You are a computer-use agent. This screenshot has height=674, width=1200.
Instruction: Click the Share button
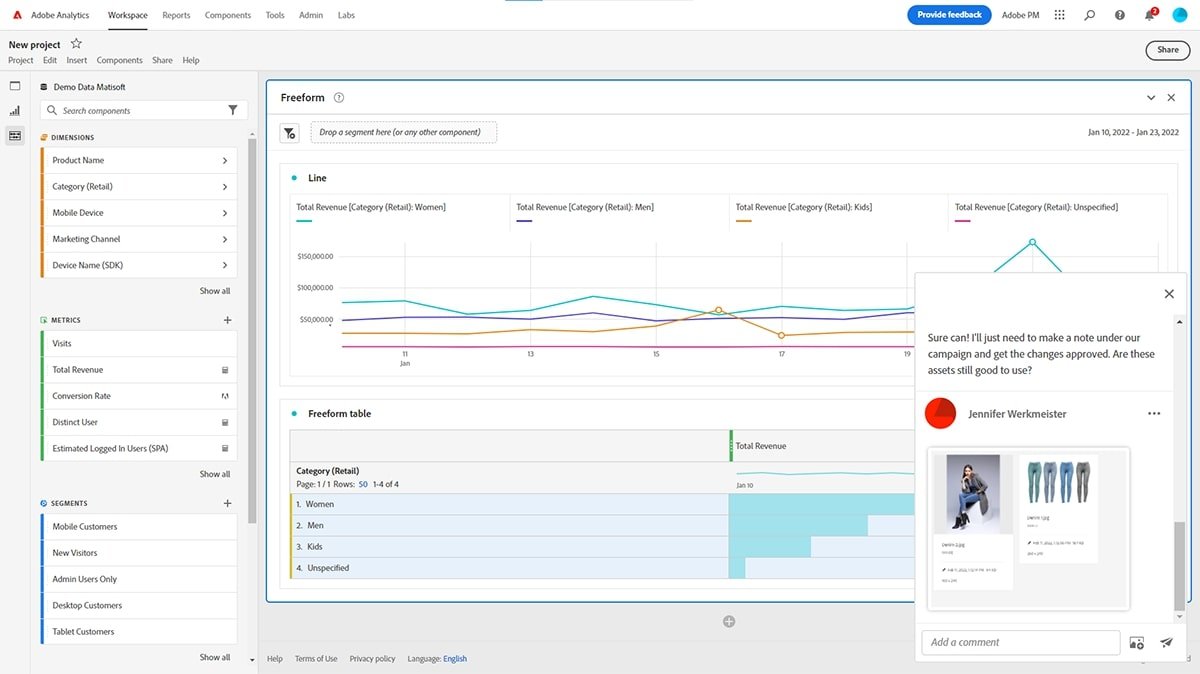pyautogui.click(x=1167, y=50)
